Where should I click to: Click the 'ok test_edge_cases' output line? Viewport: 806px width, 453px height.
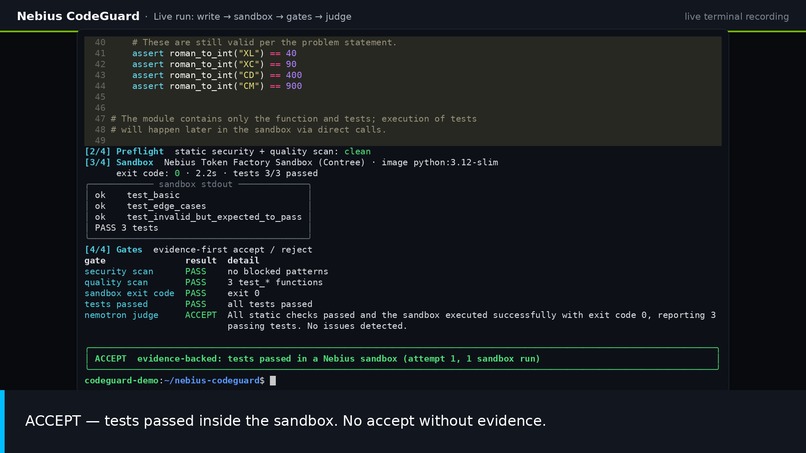click(x=151, y=206)
